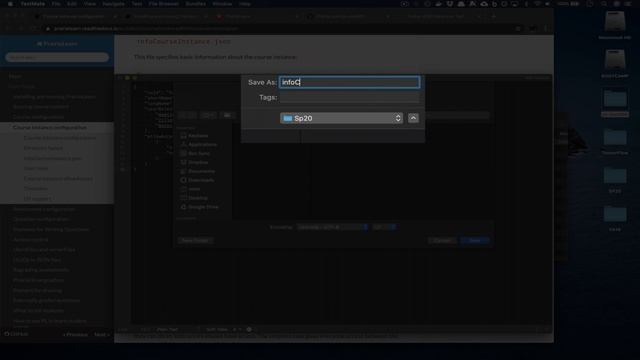Click the Previous page link
Viewport: 640px width, 360px height.
pos(76,334)
